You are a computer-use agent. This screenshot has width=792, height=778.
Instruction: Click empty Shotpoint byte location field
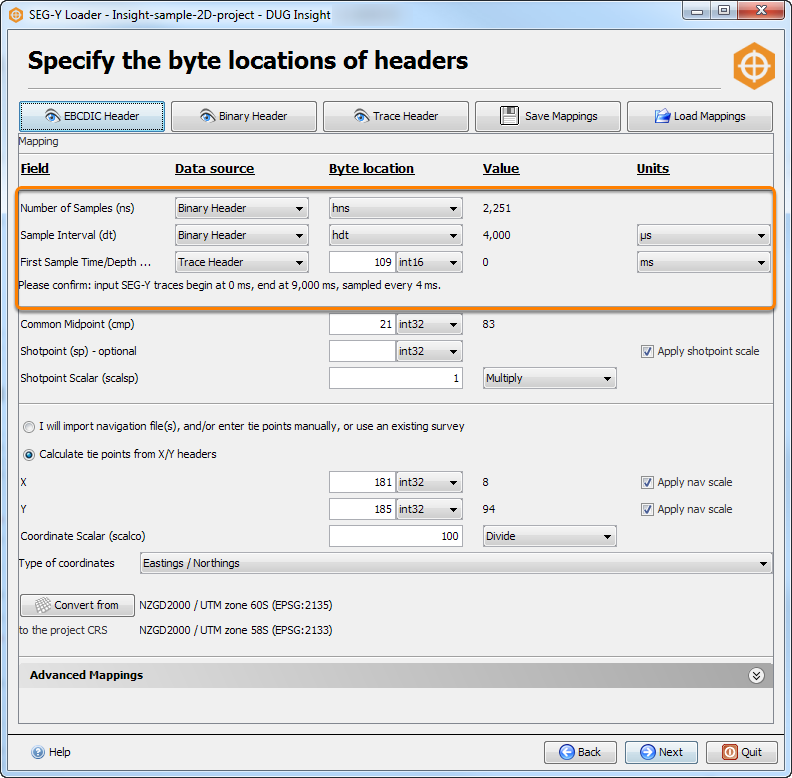(362, 351)
